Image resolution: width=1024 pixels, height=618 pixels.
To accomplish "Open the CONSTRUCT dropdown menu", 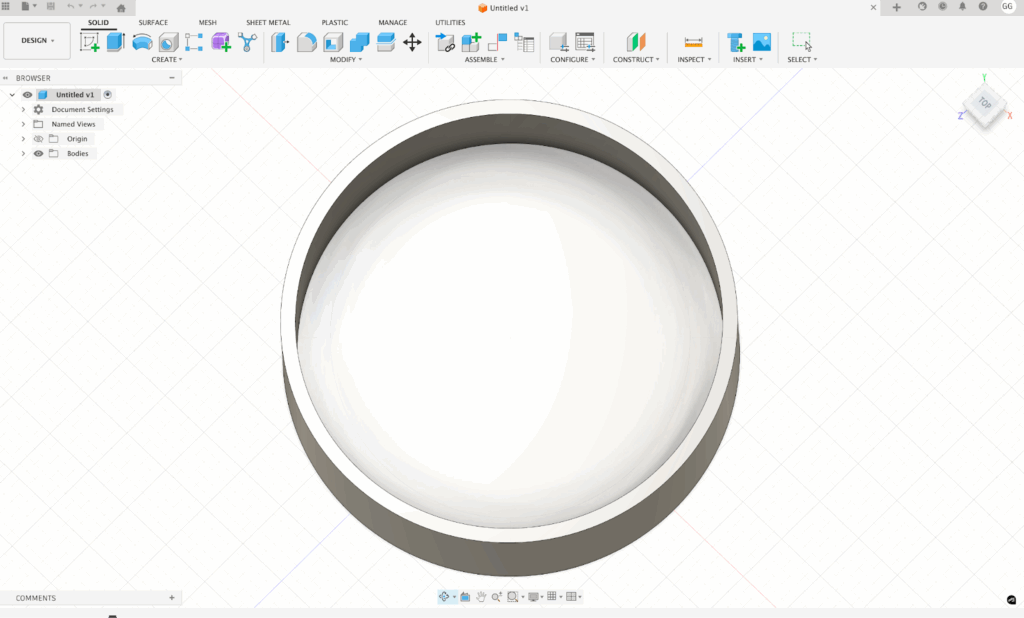I will [x=636, y=60].
